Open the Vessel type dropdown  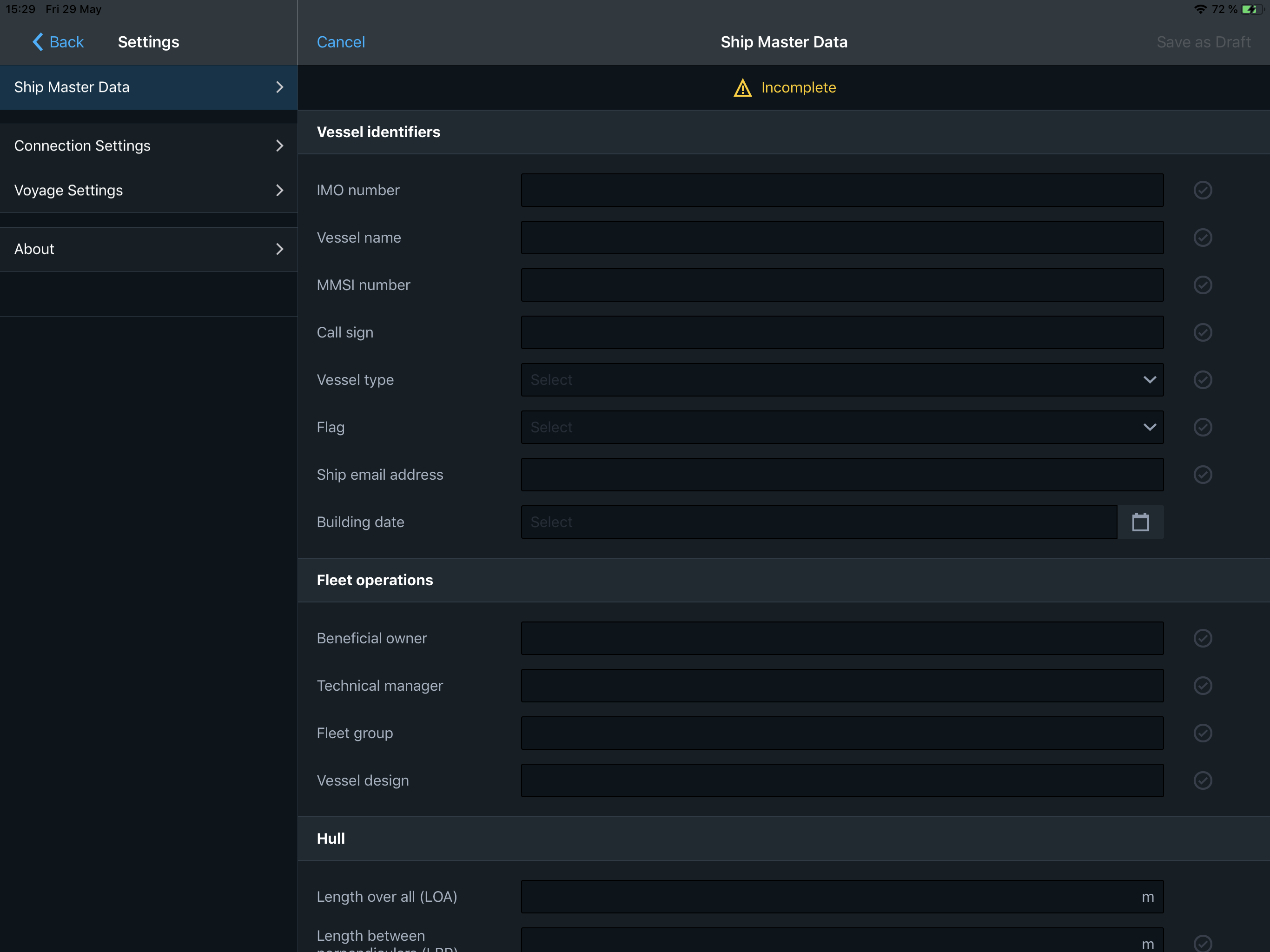coord(842,380)
